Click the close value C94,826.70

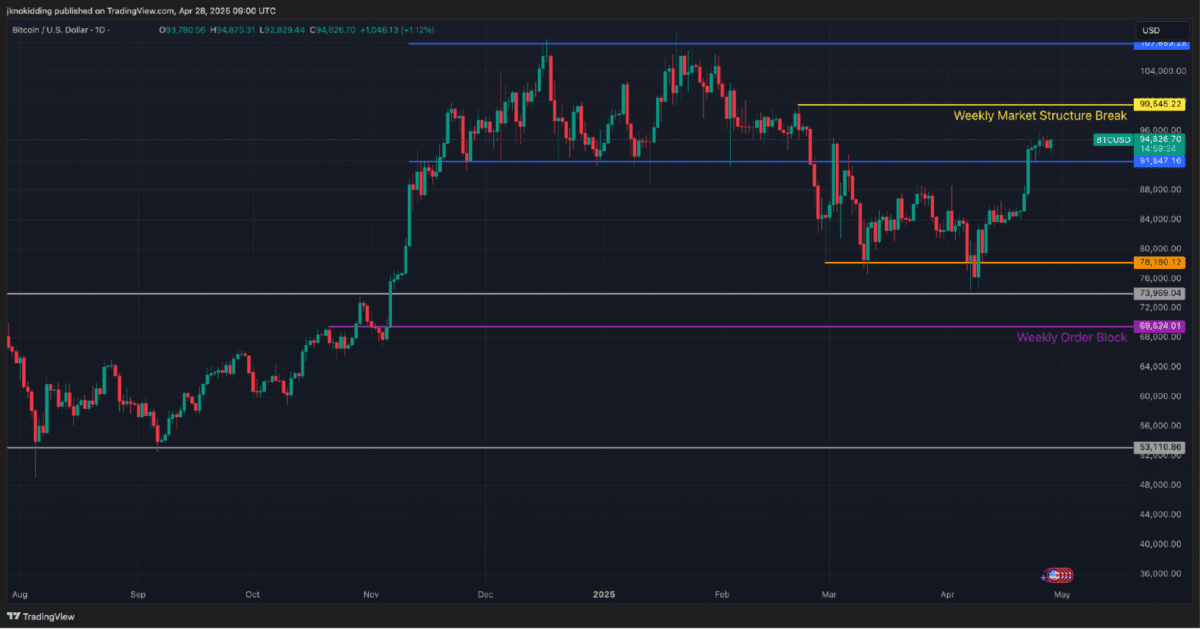(x=332, y=31)
